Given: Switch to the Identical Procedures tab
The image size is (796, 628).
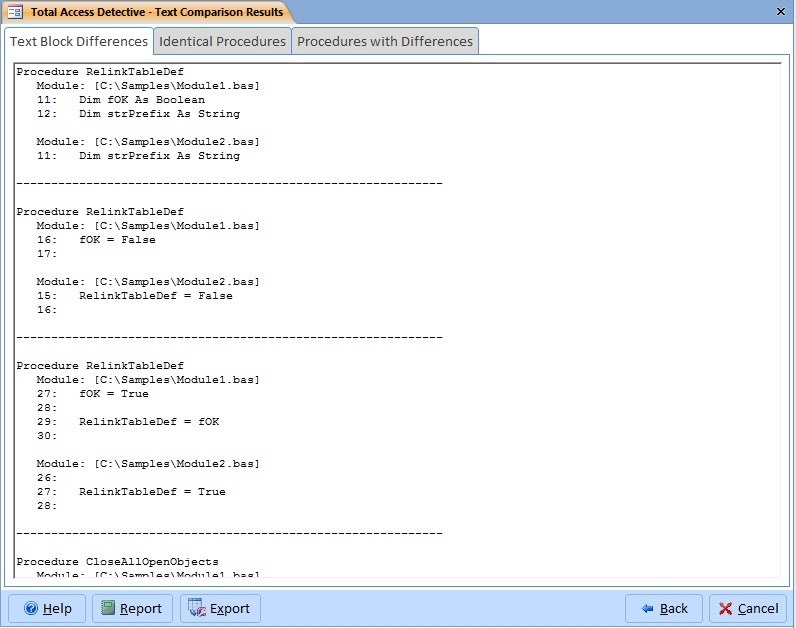Looking at the screenshot, I should [x=222, y=41].
